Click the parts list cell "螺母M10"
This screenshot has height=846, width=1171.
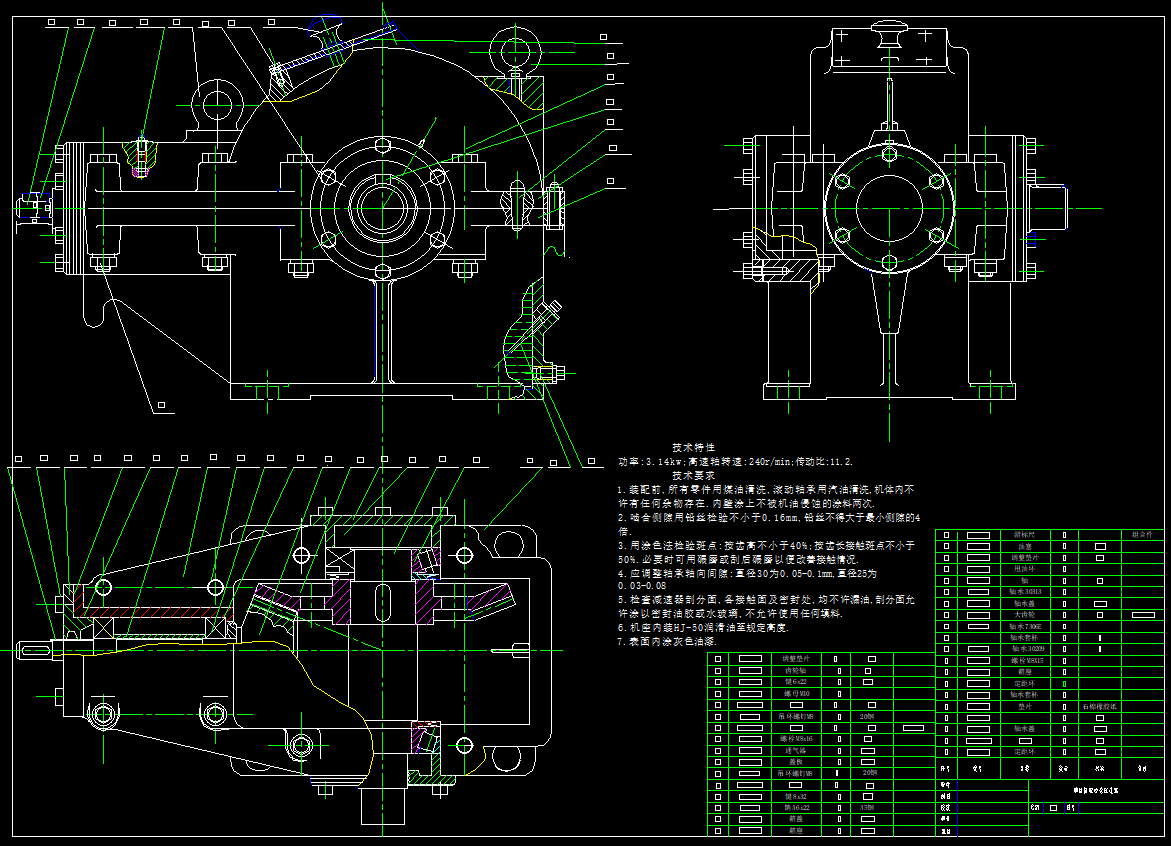(x=797, y=694)
